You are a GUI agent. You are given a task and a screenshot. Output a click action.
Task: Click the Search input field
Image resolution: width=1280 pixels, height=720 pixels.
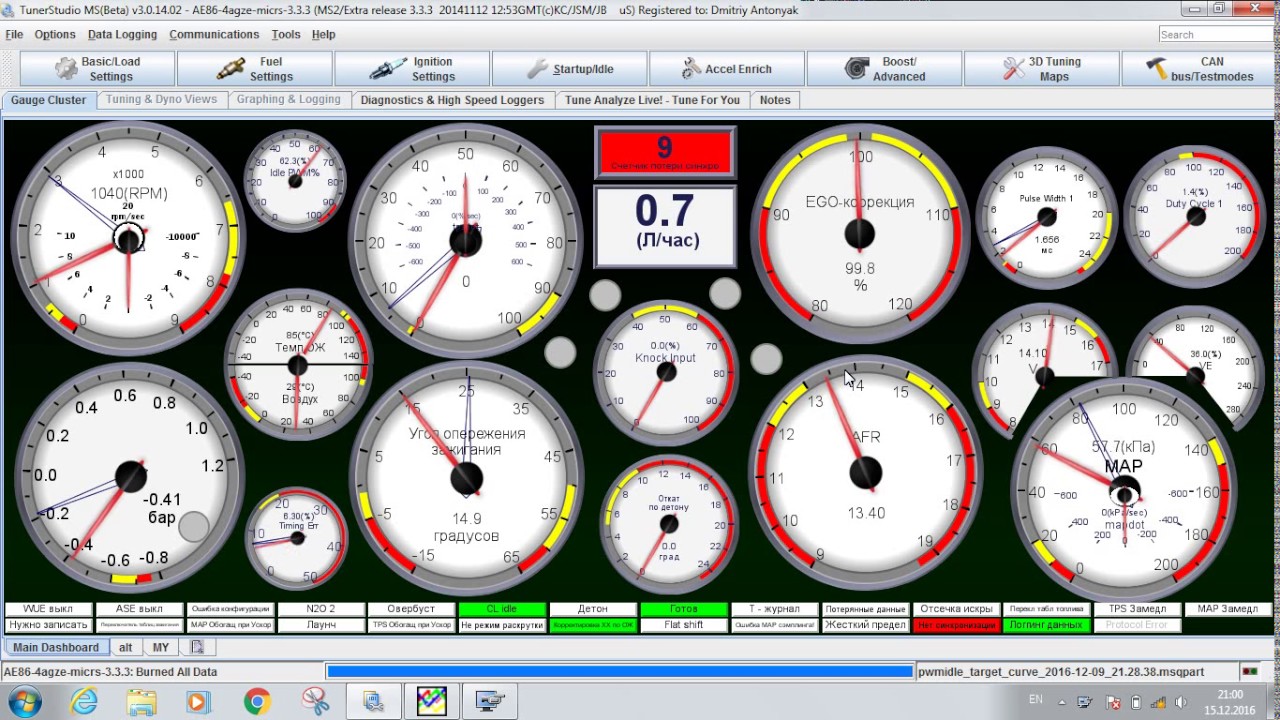(x=1217, y=34)
